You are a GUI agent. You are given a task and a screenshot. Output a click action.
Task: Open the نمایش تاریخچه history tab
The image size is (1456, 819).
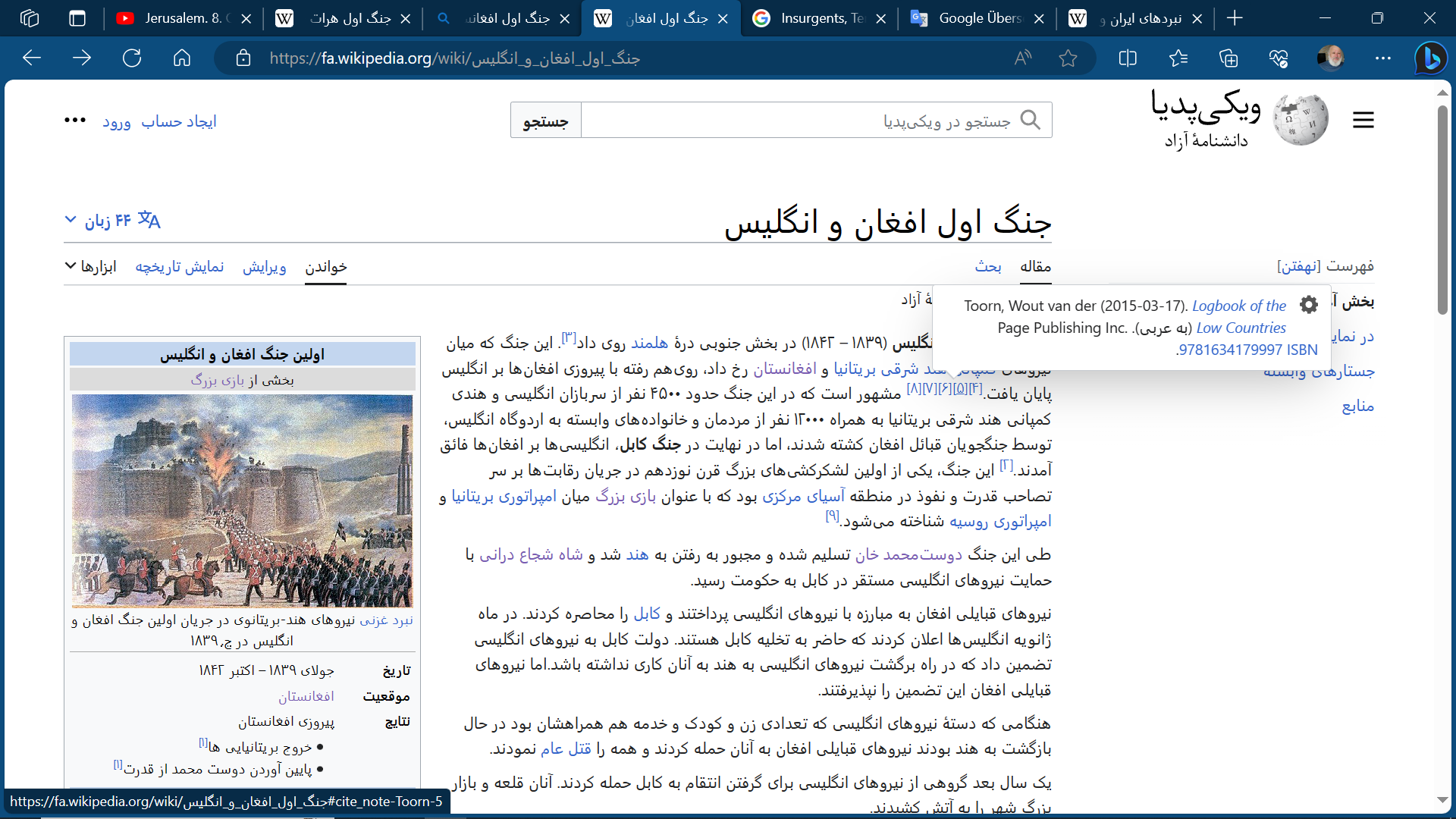(180, 266)
